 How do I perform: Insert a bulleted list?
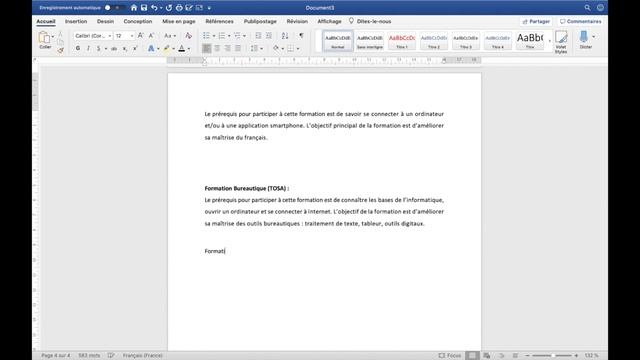(x=207, y=36)
